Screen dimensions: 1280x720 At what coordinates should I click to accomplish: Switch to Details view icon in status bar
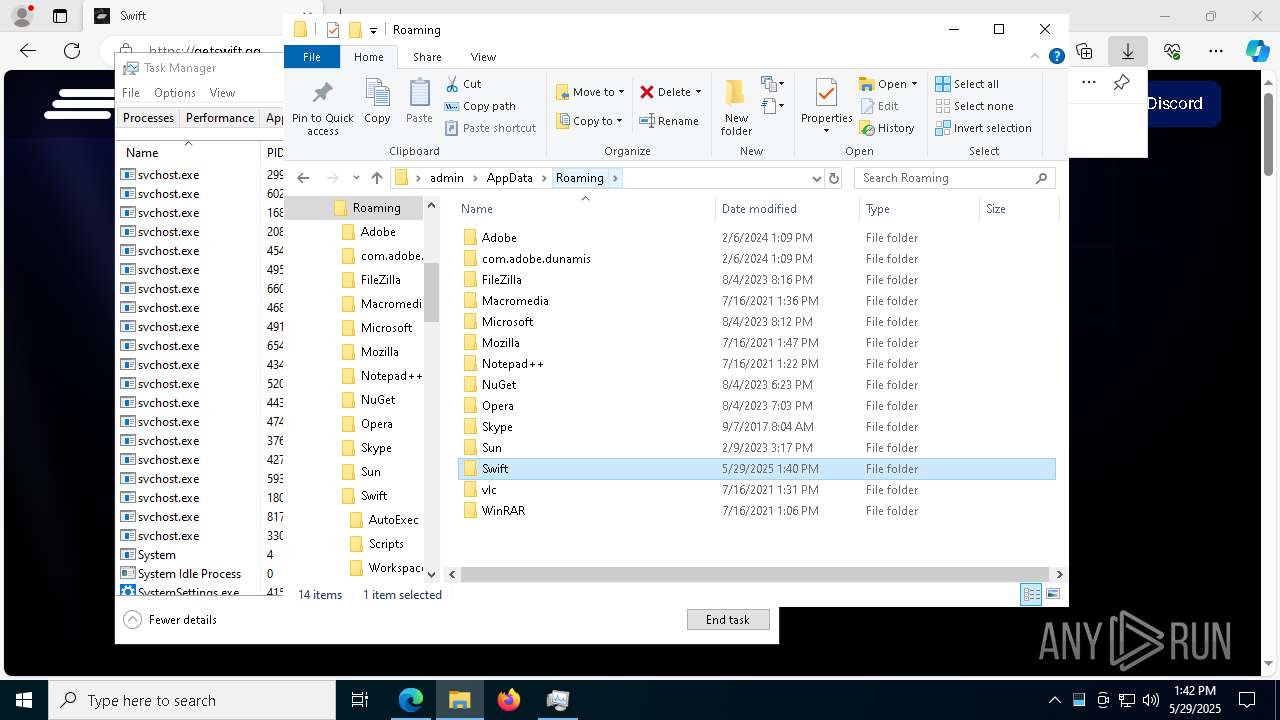tap(1031, 595)
